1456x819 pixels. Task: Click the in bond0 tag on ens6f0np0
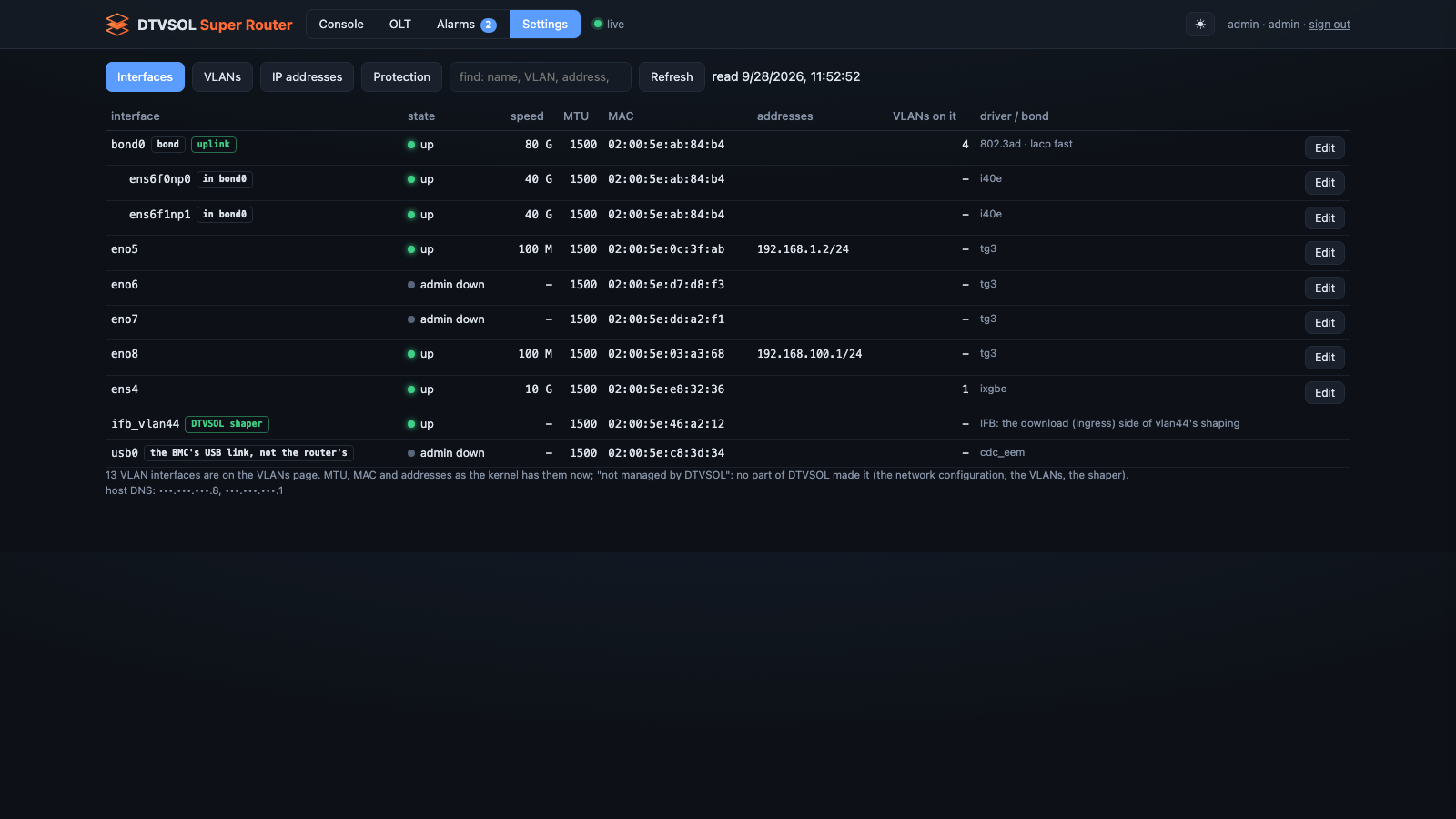(x=225, y=179)
